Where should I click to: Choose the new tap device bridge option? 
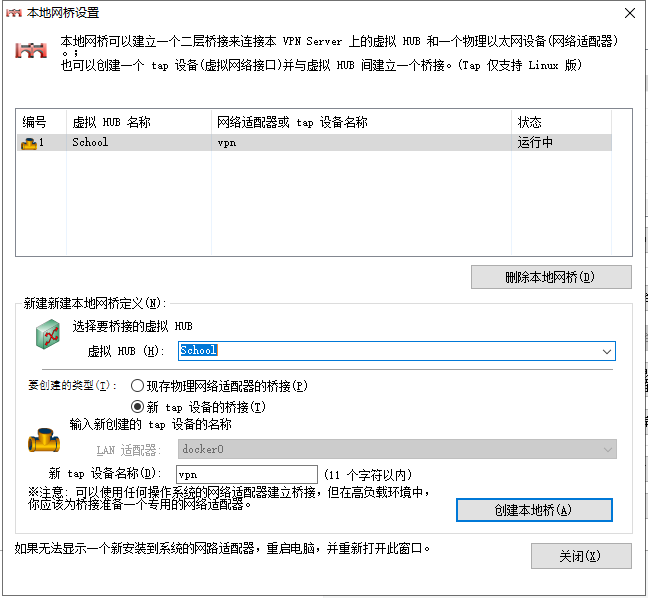(x=138, y=406)
